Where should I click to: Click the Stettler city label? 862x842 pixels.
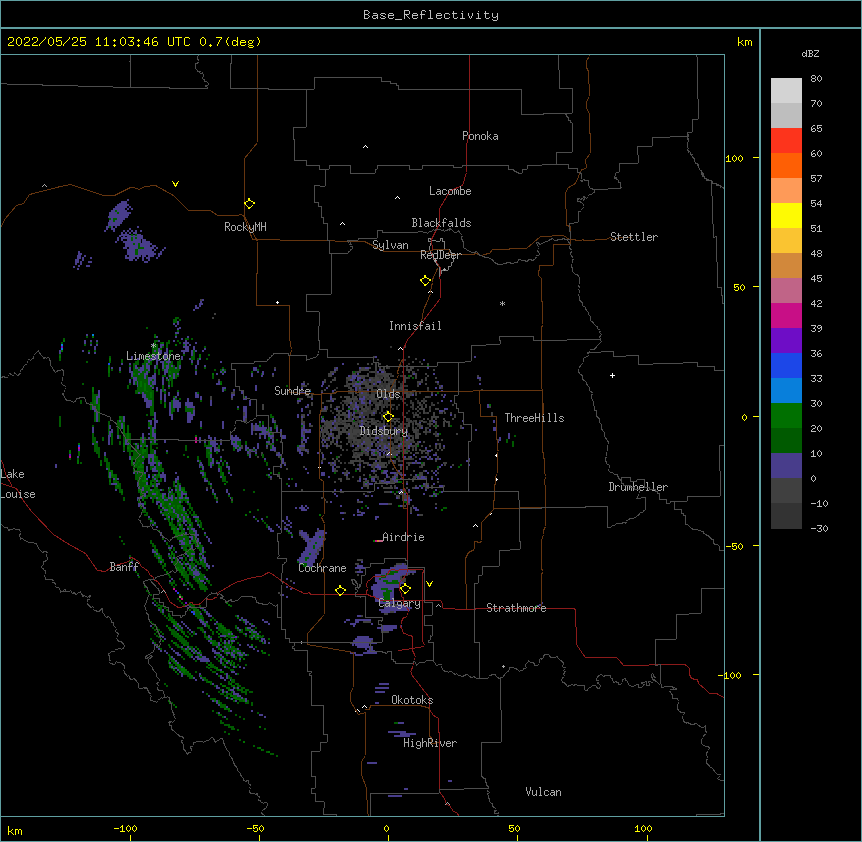634,237
